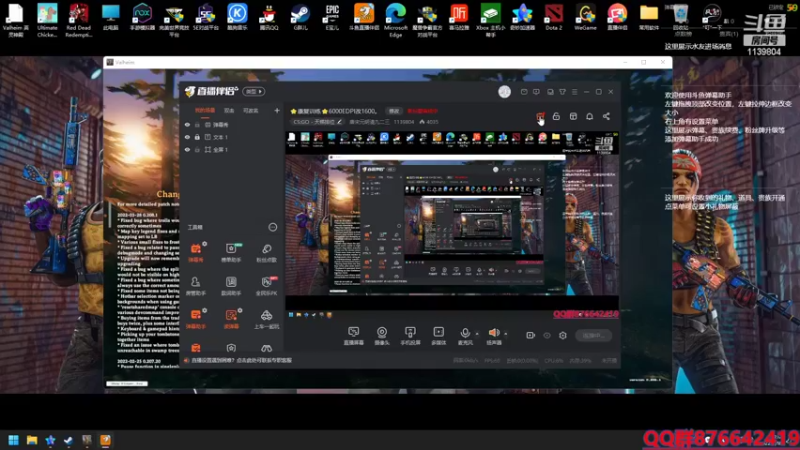Image resolution: width=800 pixels, height=450 pixels.
Task: Add a 手机投屏 phone mirroring source
Action: [410, 336]
